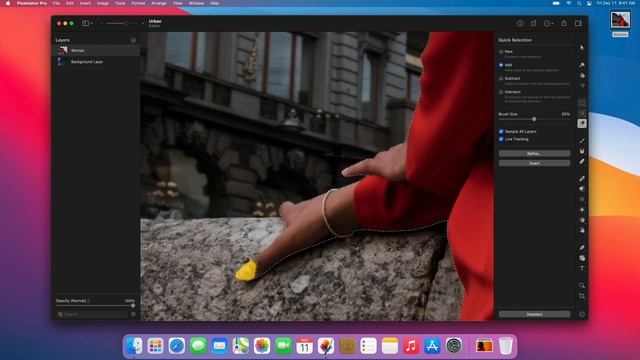This screenshot has width=640, height=360.
Task: Open the View menu
Action: (x=178, y=3)
